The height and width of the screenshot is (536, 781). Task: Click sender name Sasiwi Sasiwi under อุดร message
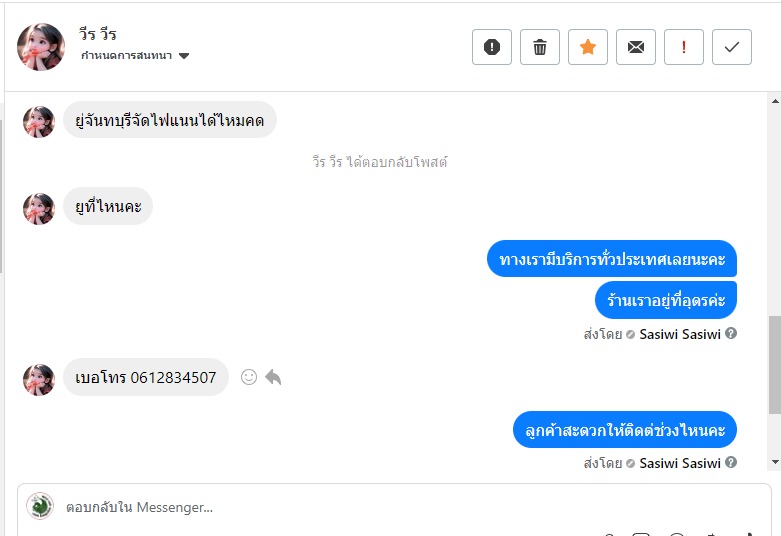tap(680, 334)
